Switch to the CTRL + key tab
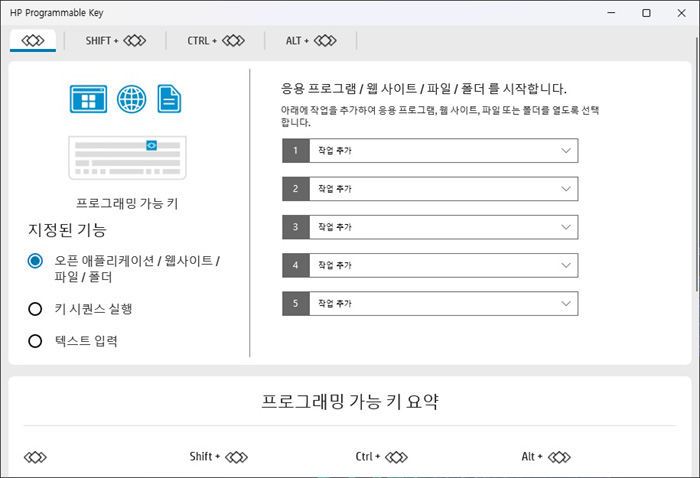The width and height of the screenshot is (700, 478). coord(216,41)
